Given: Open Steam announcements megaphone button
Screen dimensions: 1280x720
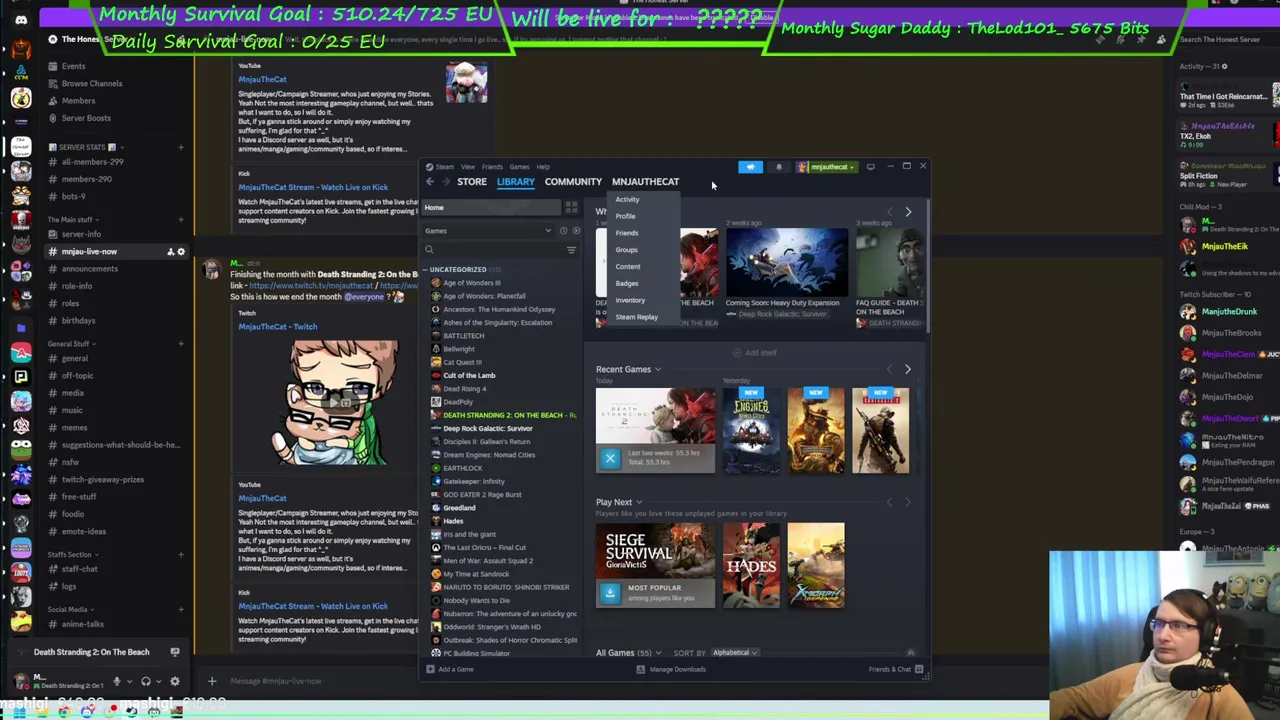Looking at the screenshot, I should [x=750, y=167].
